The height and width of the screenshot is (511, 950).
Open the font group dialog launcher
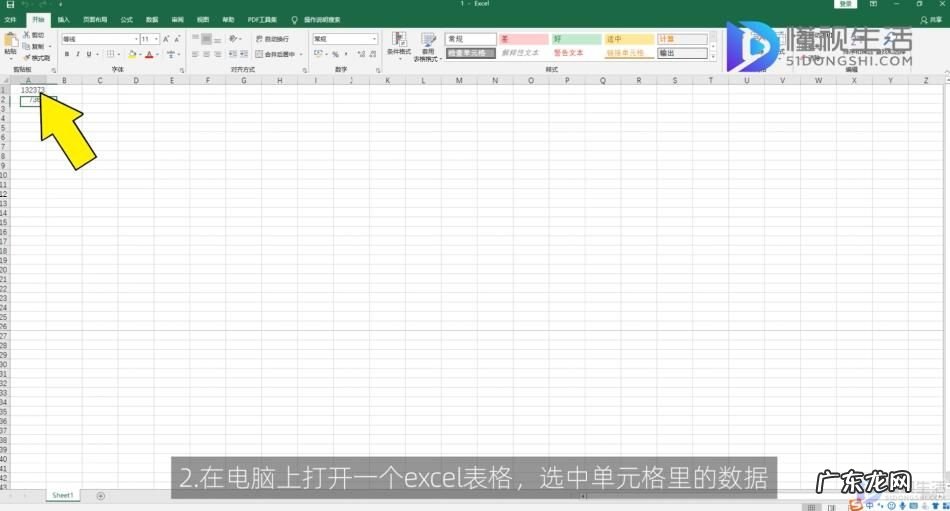coord(181,70)
